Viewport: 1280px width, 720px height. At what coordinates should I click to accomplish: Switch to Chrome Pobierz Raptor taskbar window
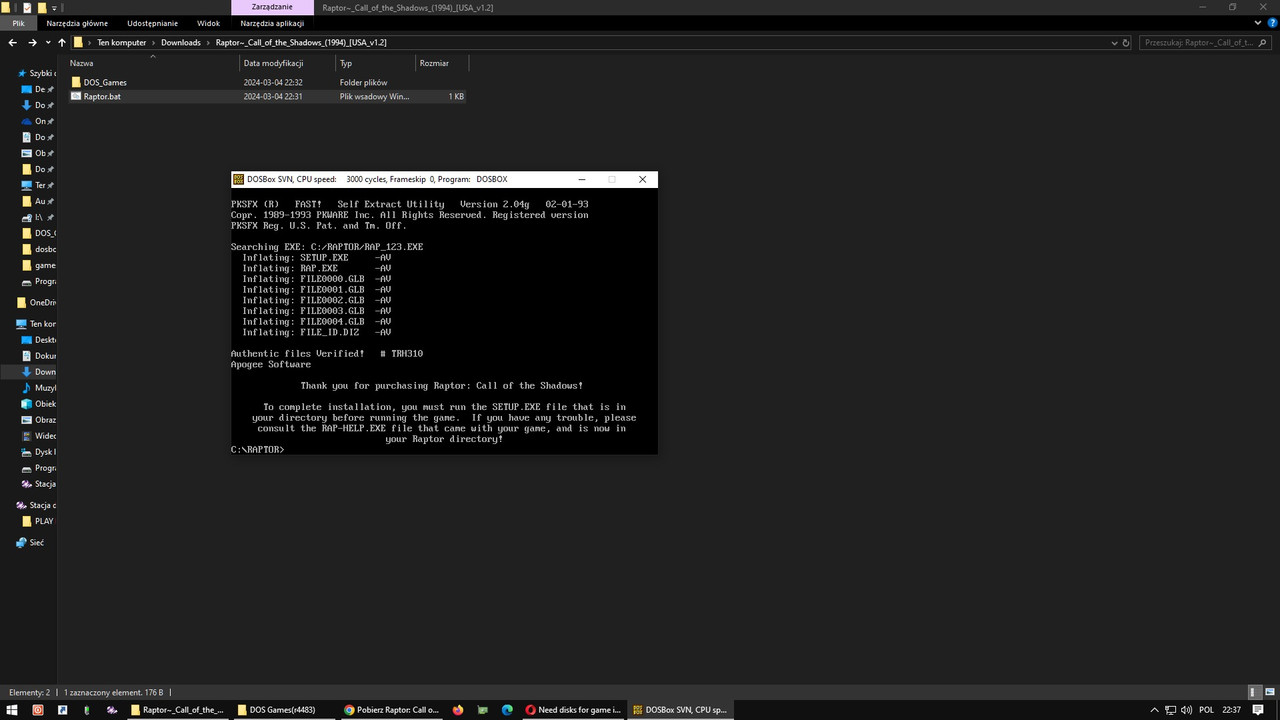(391, 710)
